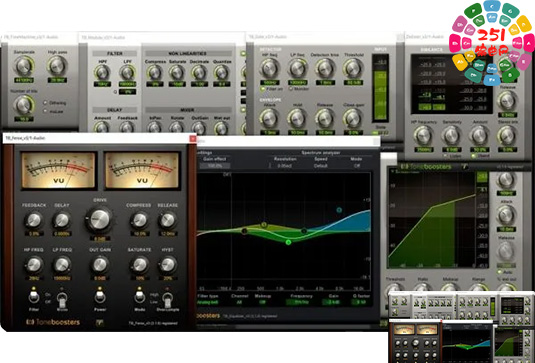Click the Gain effect value field
Screen dimensions: 535x363
[x=215, y=166]
